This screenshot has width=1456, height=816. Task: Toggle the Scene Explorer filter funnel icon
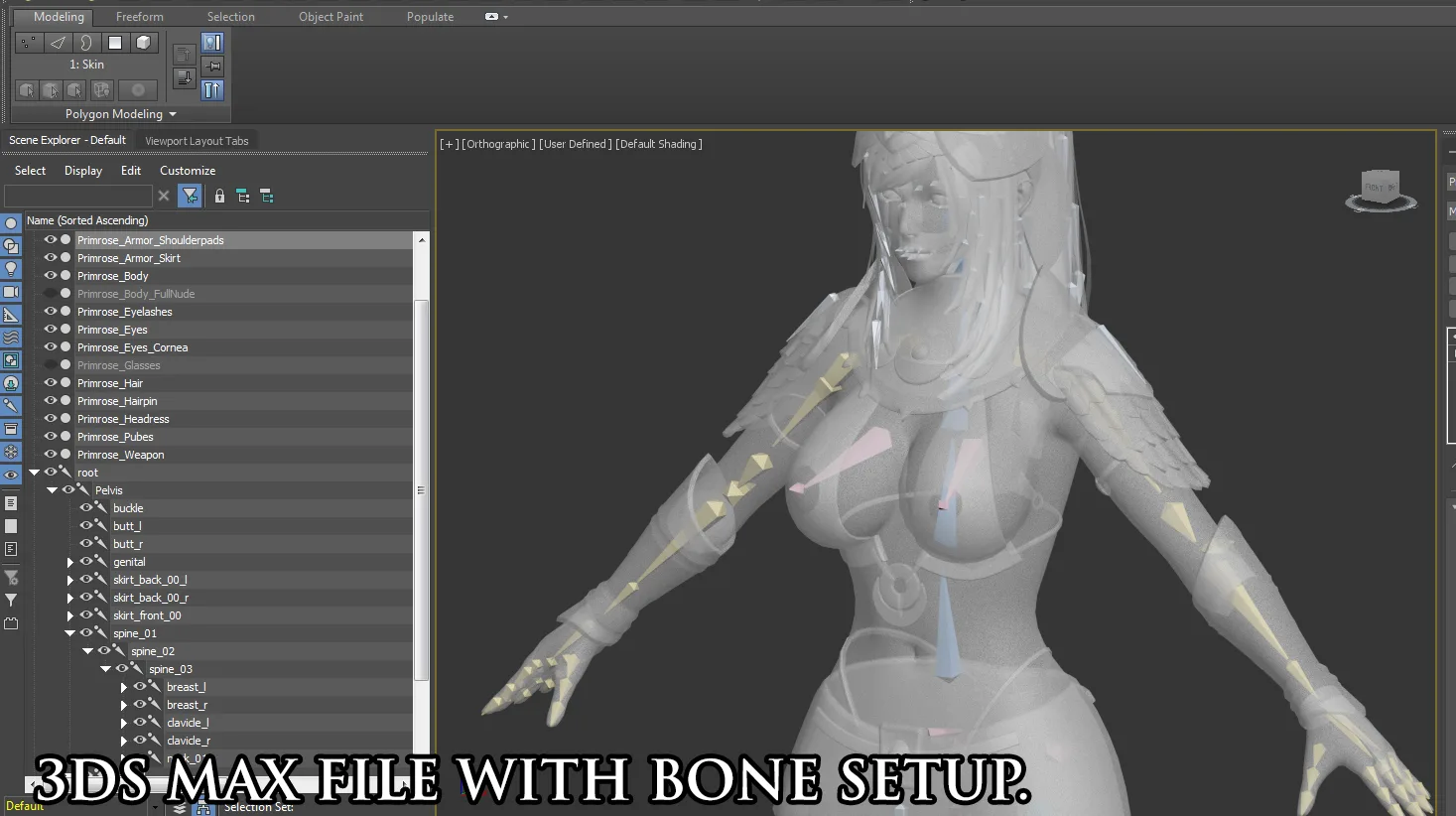(190, 196)
